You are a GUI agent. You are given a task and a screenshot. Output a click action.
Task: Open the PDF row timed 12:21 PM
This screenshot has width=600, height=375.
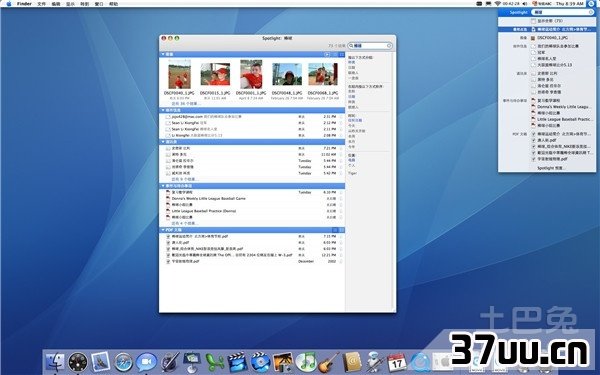coord(253,255)
